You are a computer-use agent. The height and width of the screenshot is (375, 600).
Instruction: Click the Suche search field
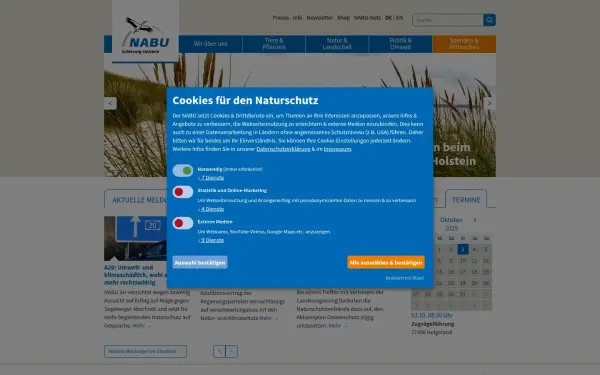pos(448,20)
